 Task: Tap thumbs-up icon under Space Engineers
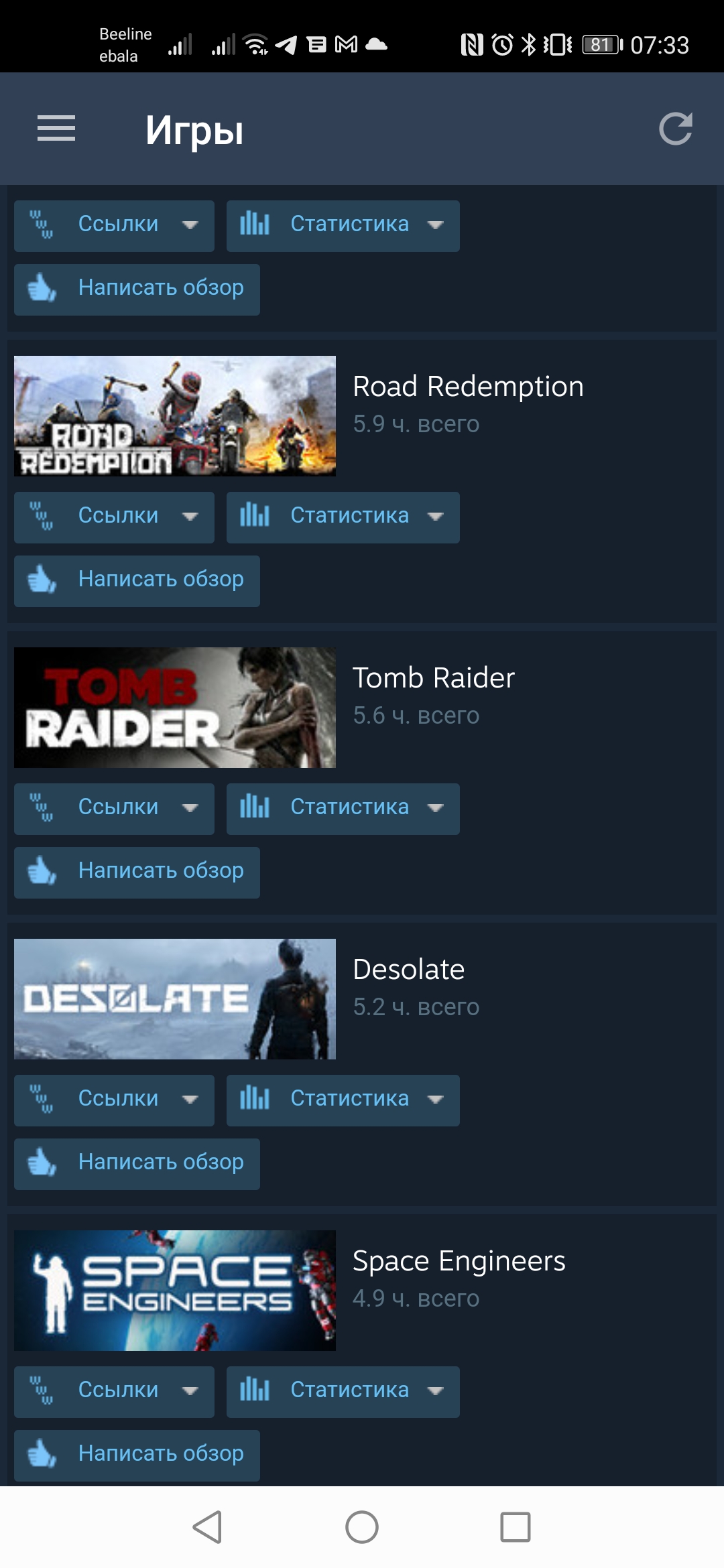[x=42, y=1453]
